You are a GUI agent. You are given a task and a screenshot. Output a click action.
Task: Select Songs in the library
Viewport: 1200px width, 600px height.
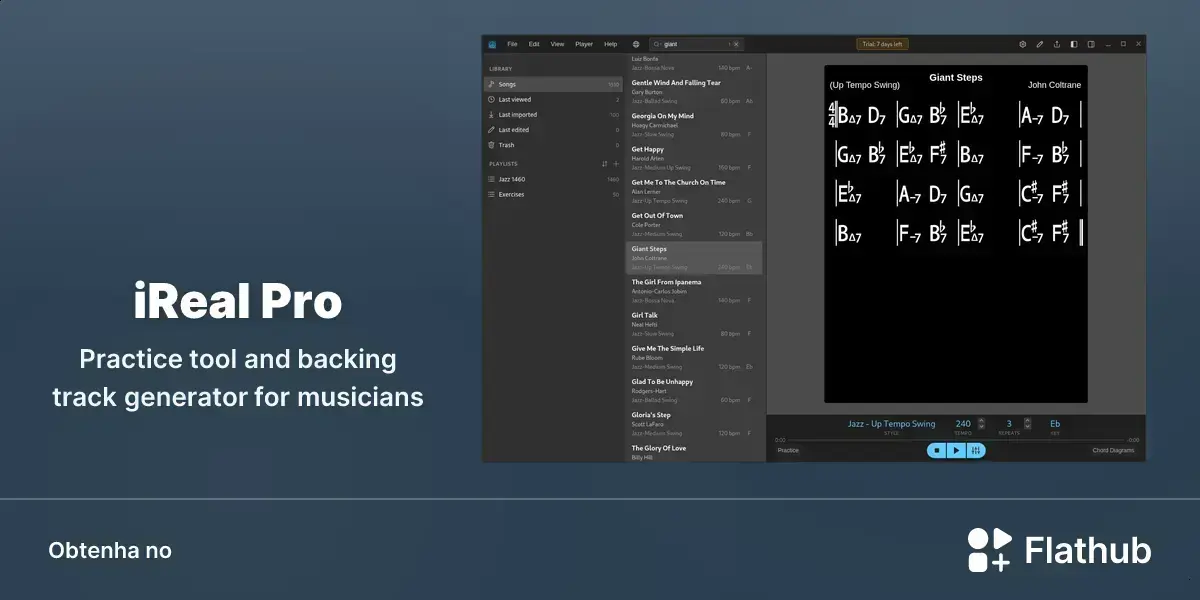click(x=553, y=85)
